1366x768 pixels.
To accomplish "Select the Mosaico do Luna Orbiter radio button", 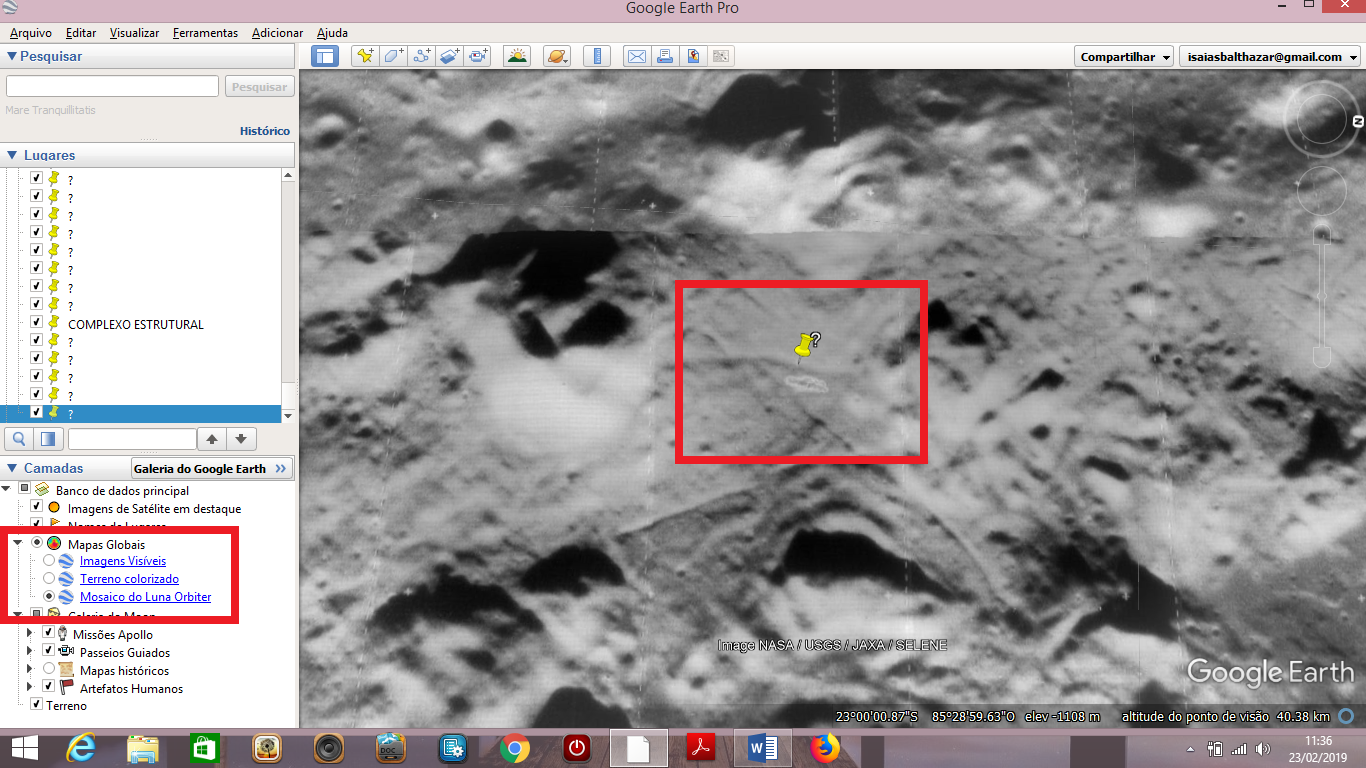I will coord(49,597).
